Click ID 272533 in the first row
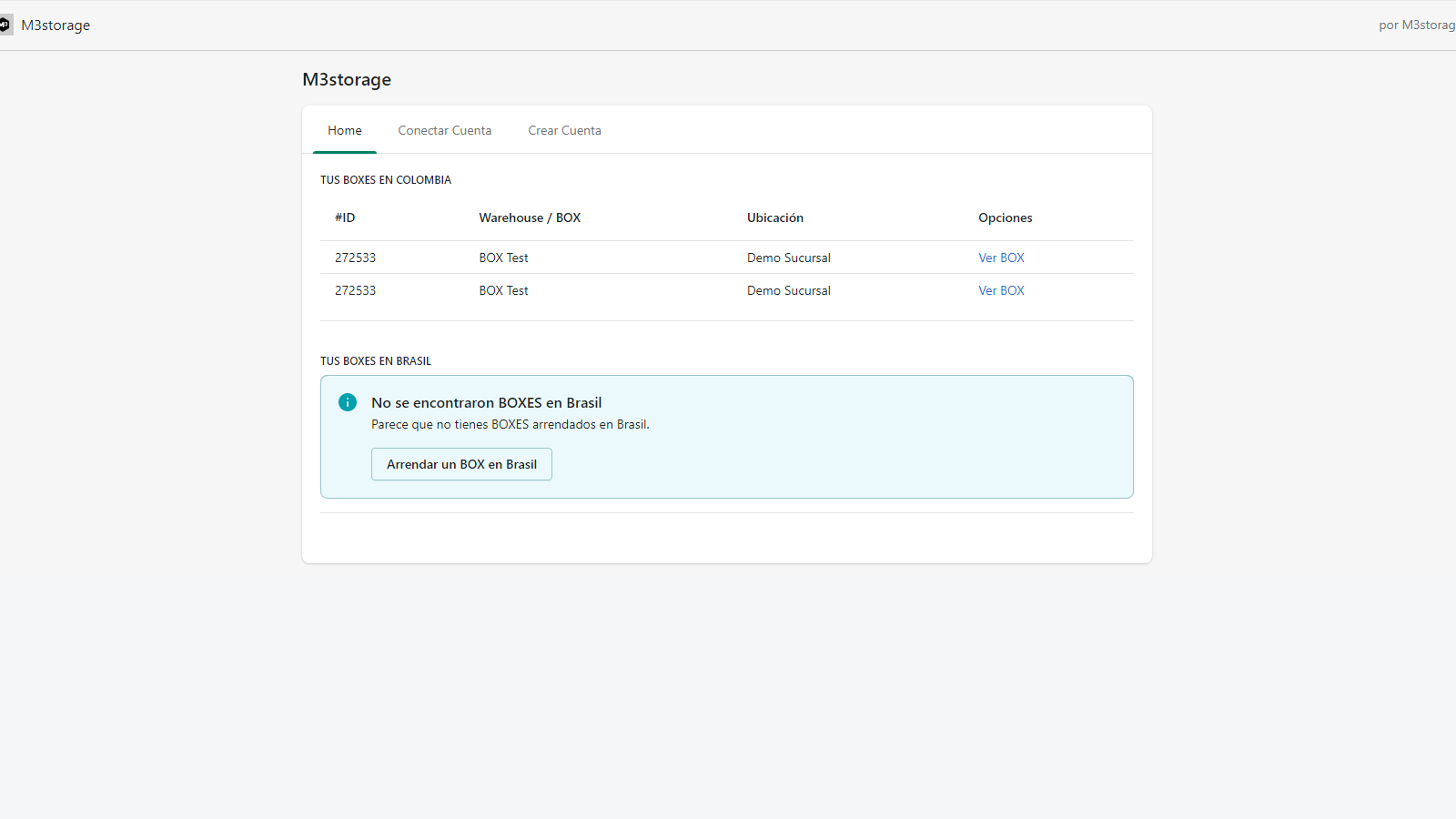The image size is (1456, 819). point(355,258)
